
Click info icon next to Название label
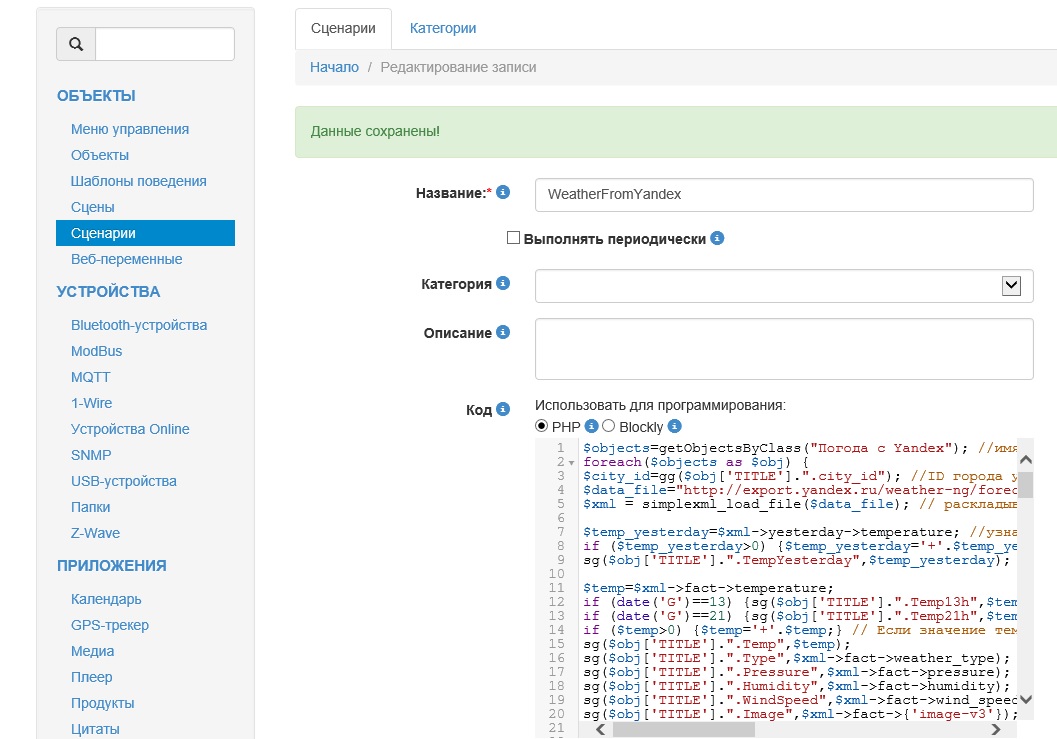tap(503, 192)
